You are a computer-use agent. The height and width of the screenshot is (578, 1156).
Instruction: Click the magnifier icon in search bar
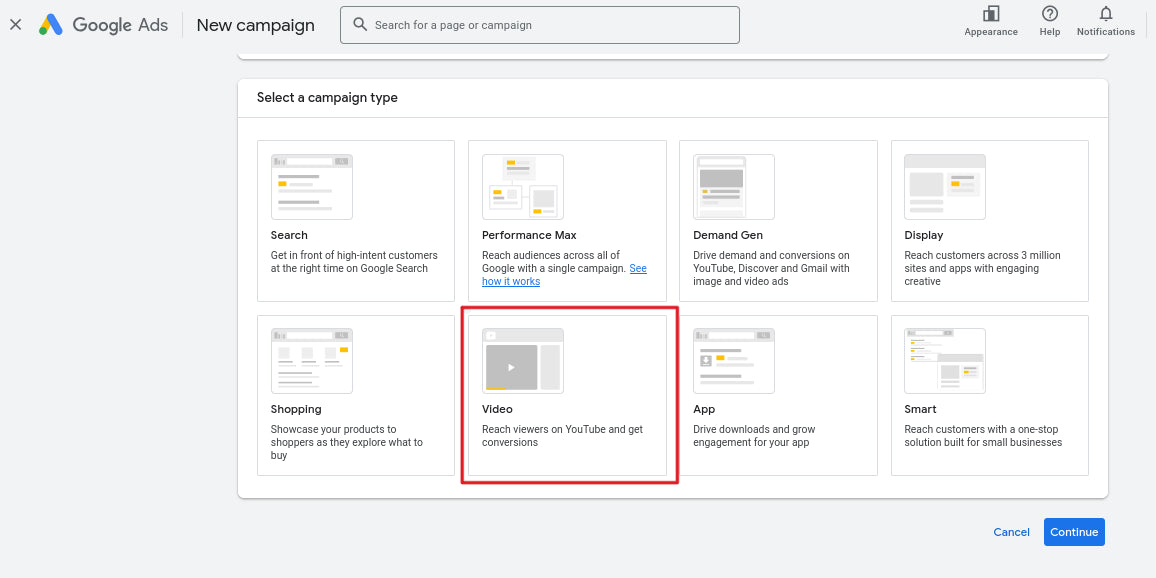pyautogui.click(x=360, y=24)
